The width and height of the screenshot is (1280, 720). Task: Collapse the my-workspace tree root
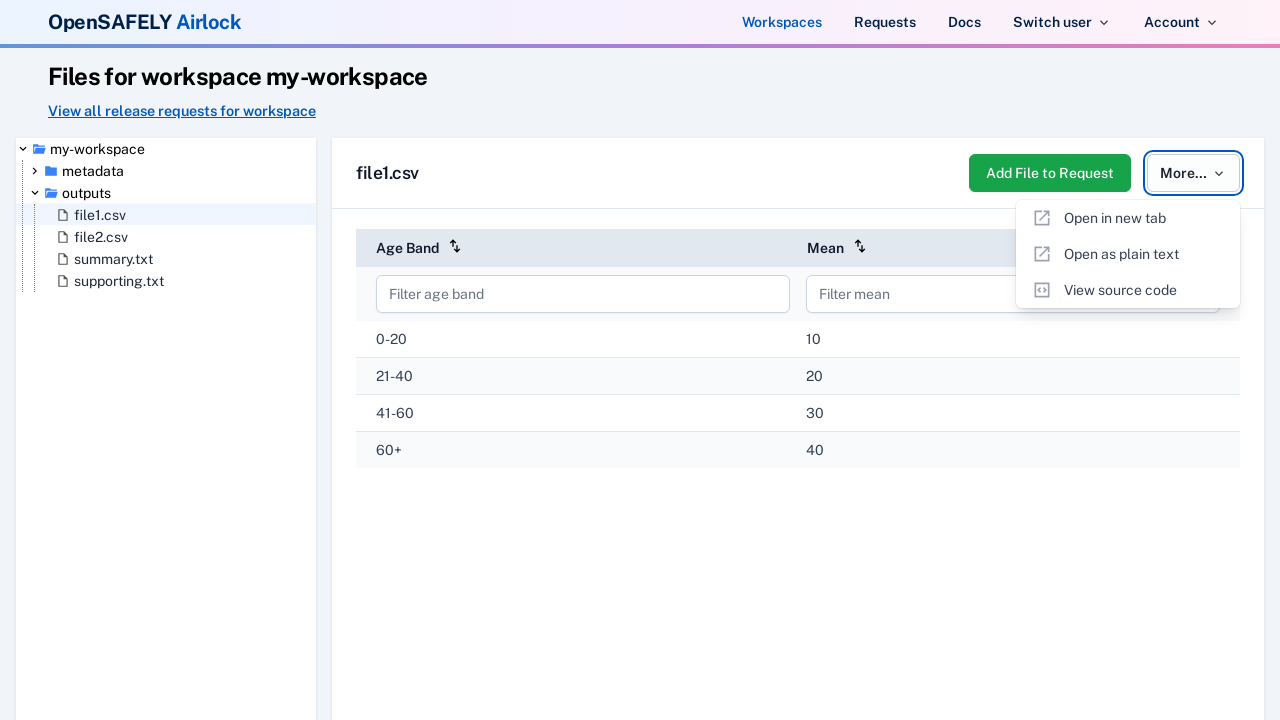tap(22, 149)
